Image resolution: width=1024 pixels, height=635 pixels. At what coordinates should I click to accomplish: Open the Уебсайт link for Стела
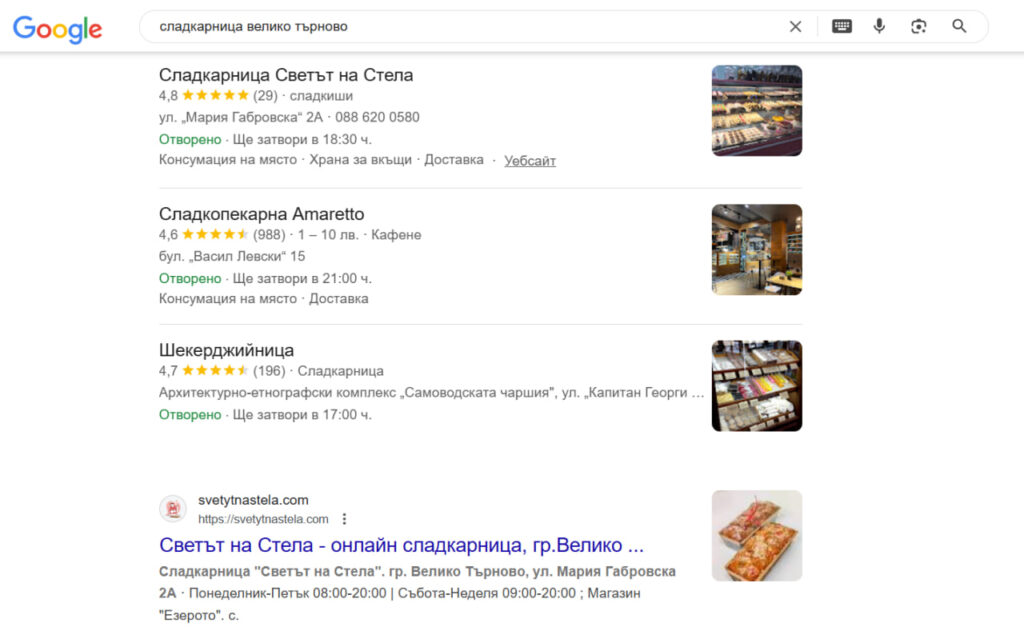point(530,161)
